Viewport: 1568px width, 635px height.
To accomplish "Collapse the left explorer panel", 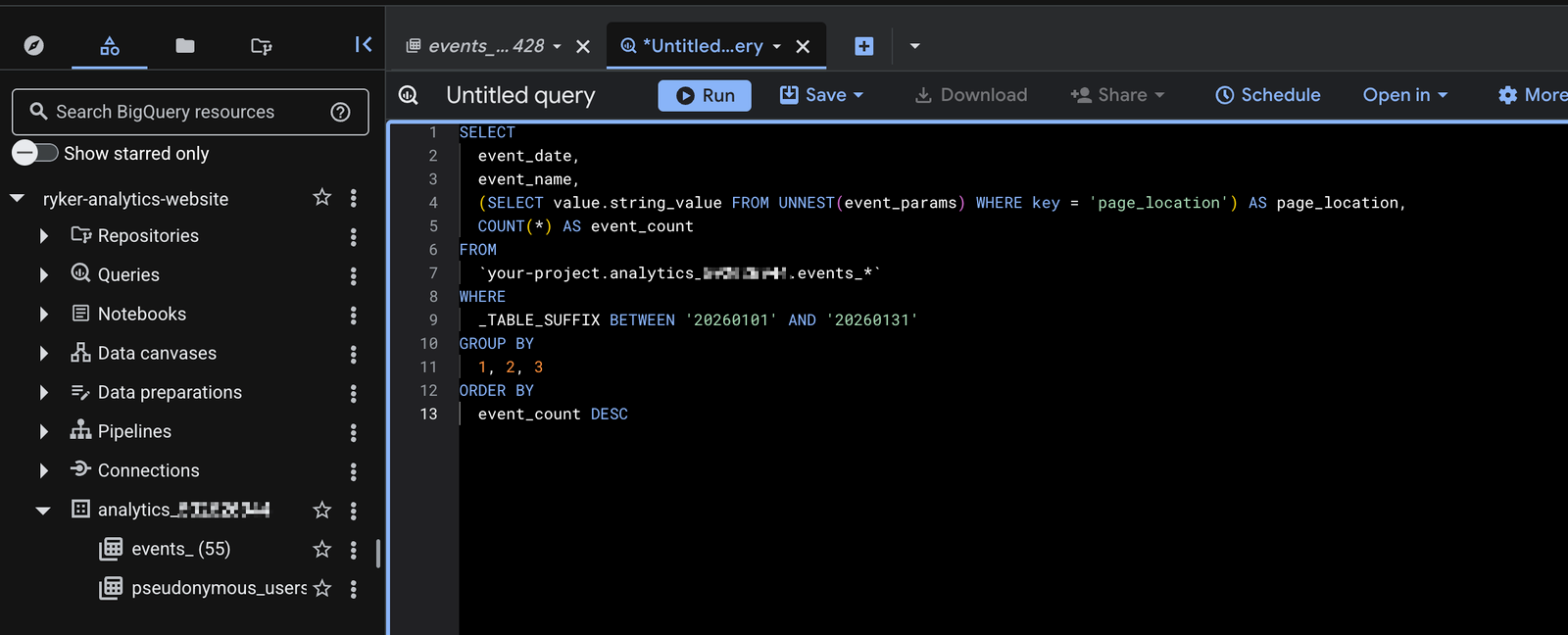I will click(x=364, y=44).
